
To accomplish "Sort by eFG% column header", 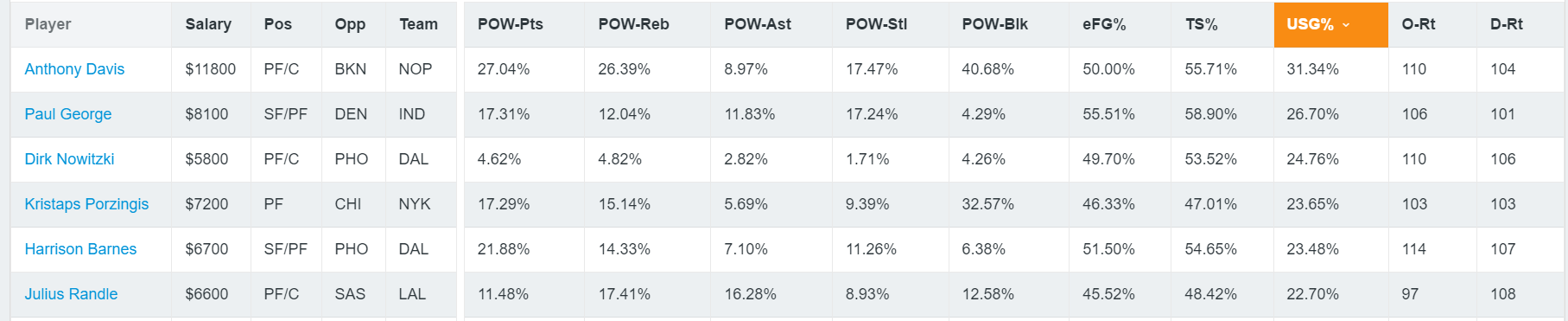I will click(1104, 24).
